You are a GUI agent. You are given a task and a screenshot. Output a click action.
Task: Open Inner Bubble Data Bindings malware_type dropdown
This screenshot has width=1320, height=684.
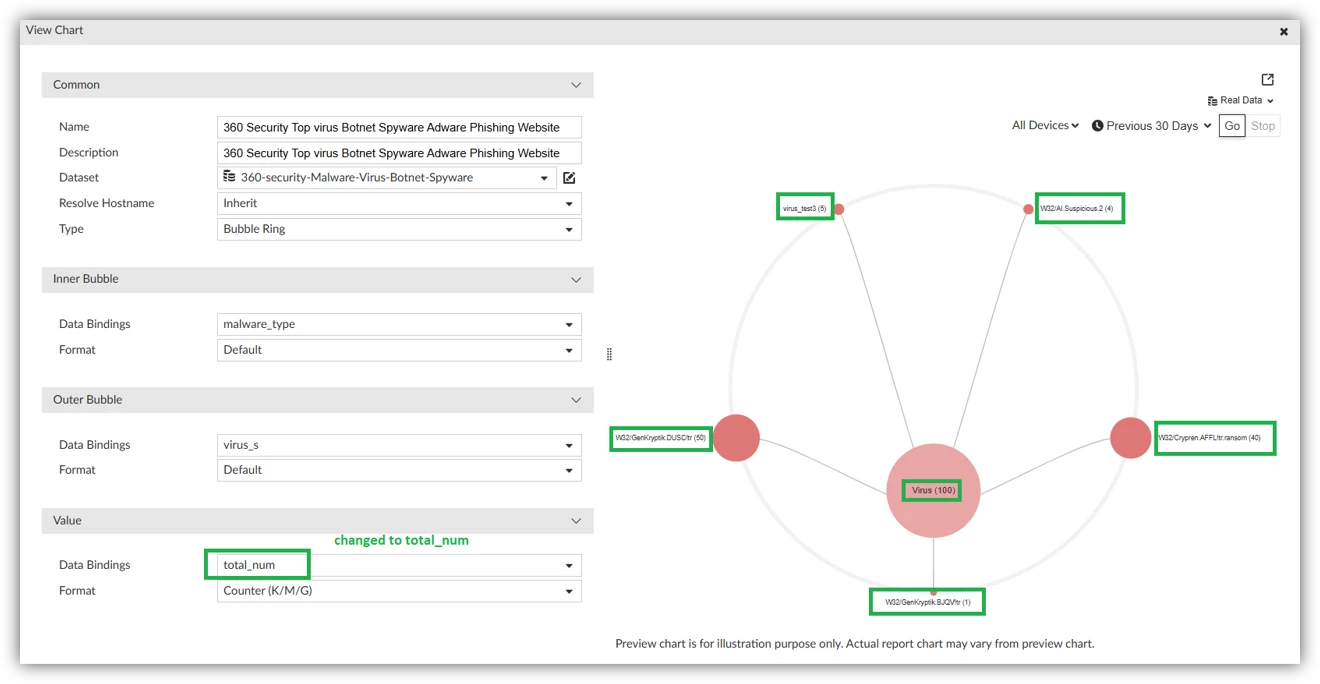(x=399, y=324)
